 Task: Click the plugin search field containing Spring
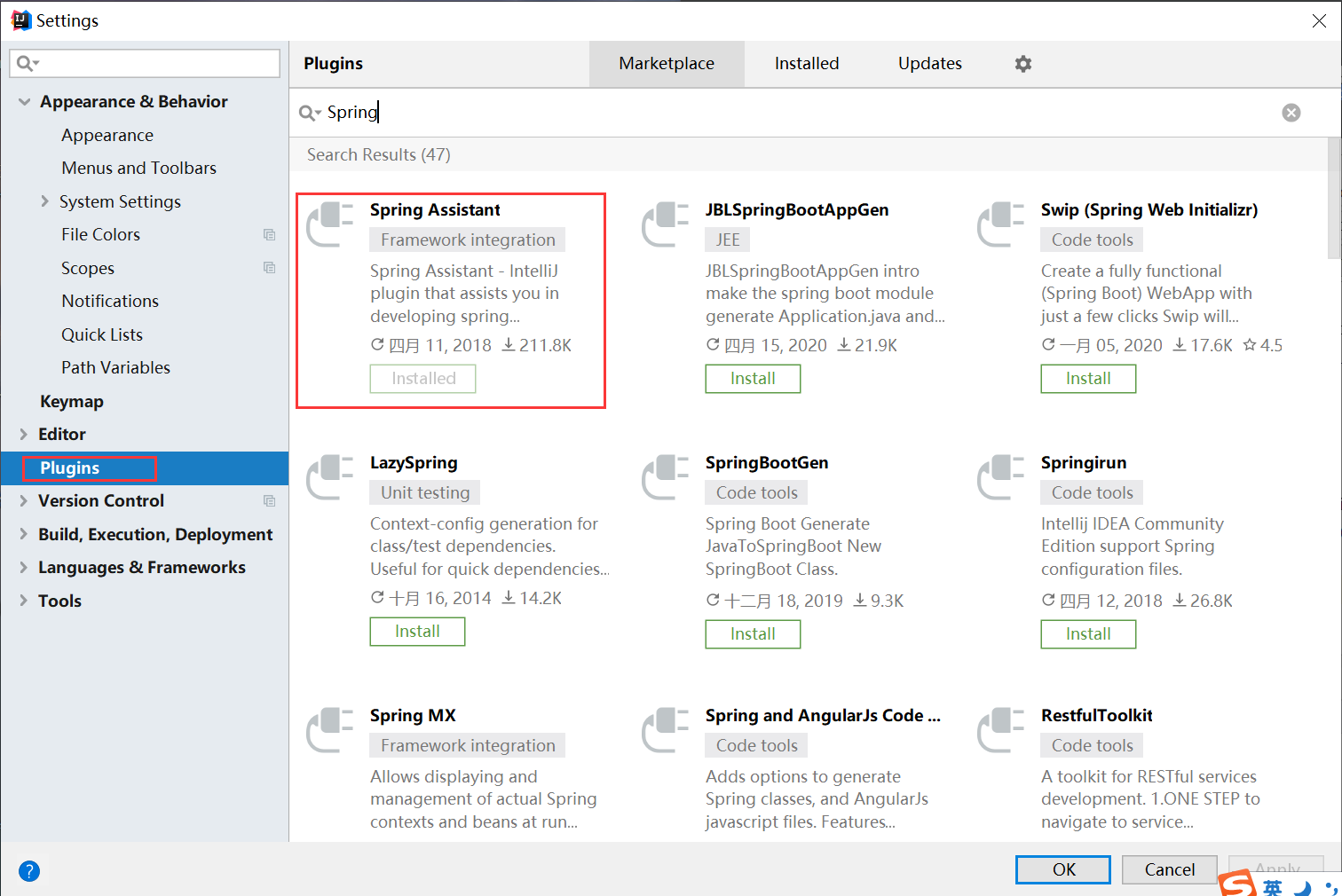(799, 113)
